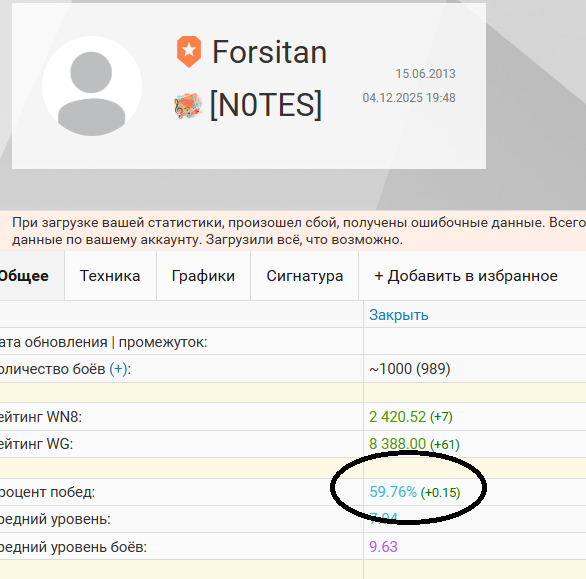Switch to the Техника tab
This screenshot has width=586, height=579.
click(110, 276)
